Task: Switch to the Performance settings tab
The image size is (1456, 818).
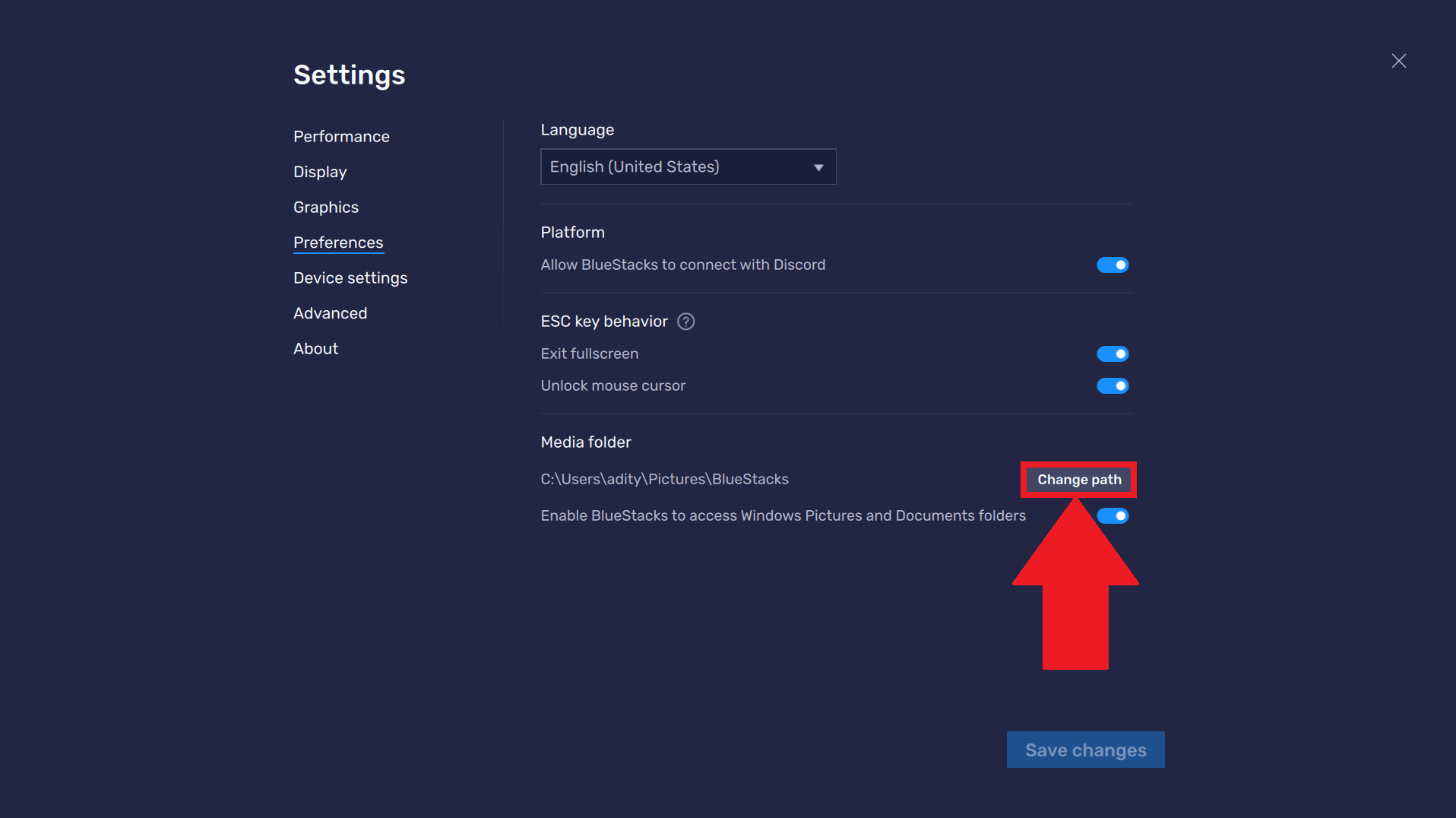Action: [341, 136]
